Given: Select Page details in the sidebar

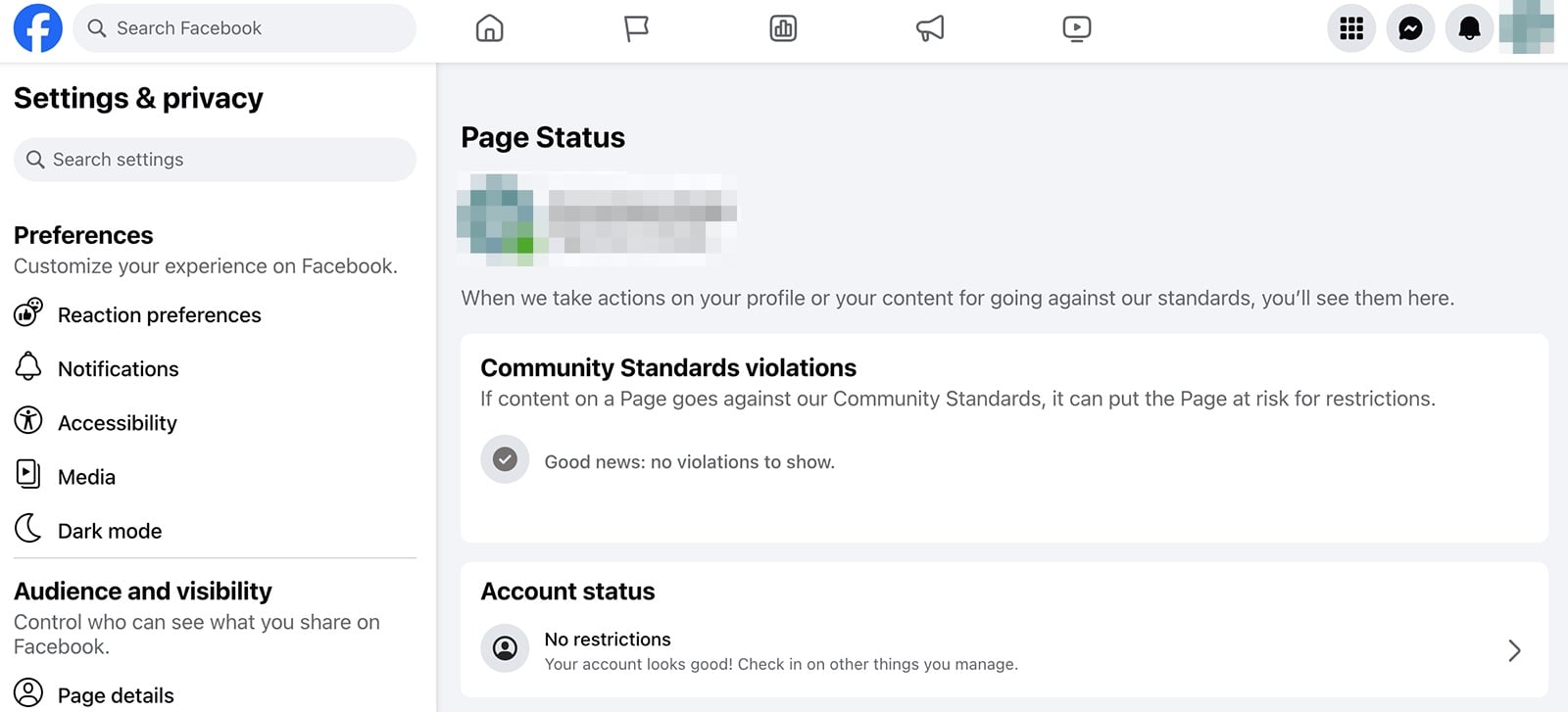Looking at the screenshot, I should [x=115, y=694].
